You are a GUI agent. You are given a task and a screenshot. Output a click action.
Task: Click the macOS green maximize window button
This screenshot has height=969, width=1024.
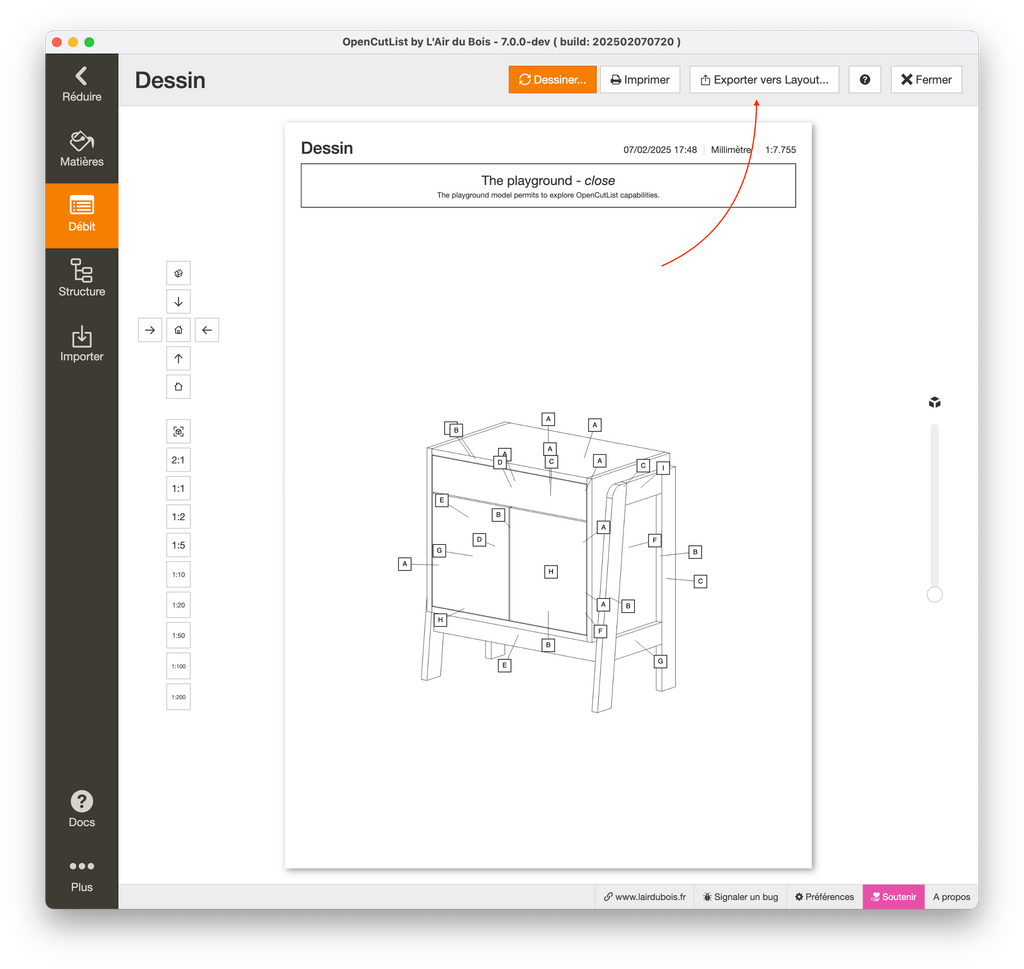[x=89, y=42]
